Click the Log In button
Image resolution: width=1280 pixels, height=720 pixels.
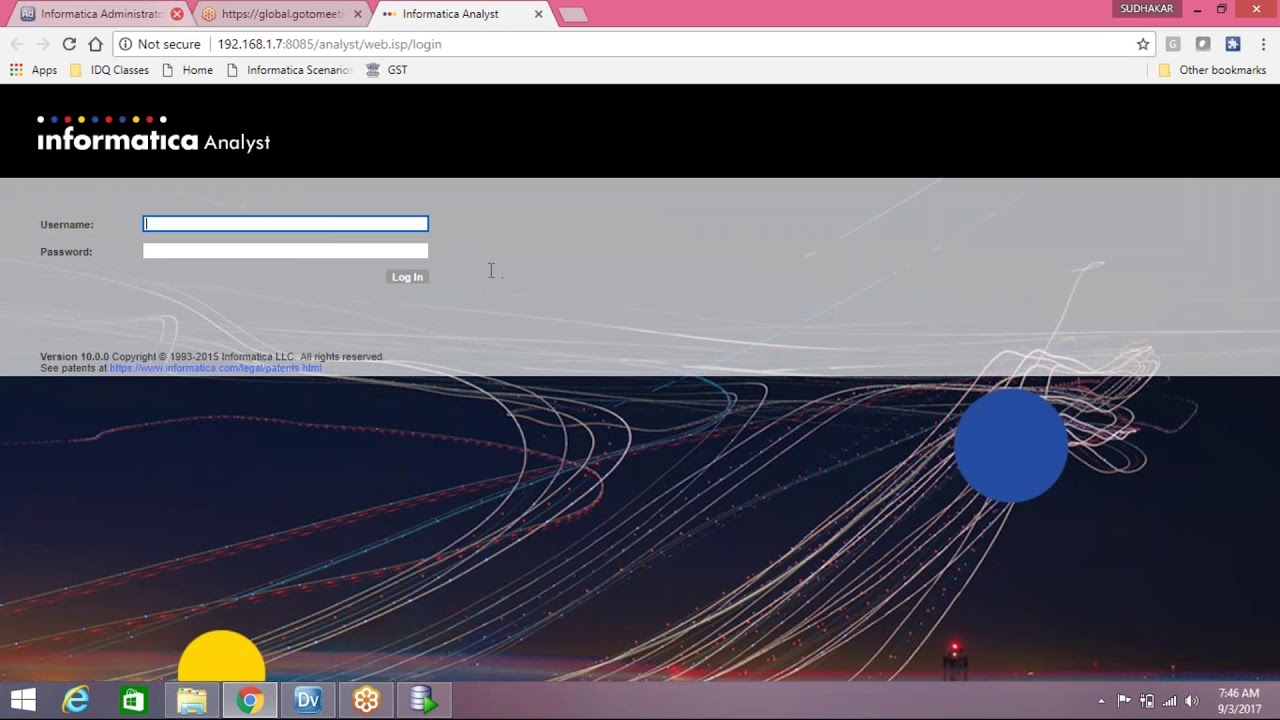coord(407,277)
